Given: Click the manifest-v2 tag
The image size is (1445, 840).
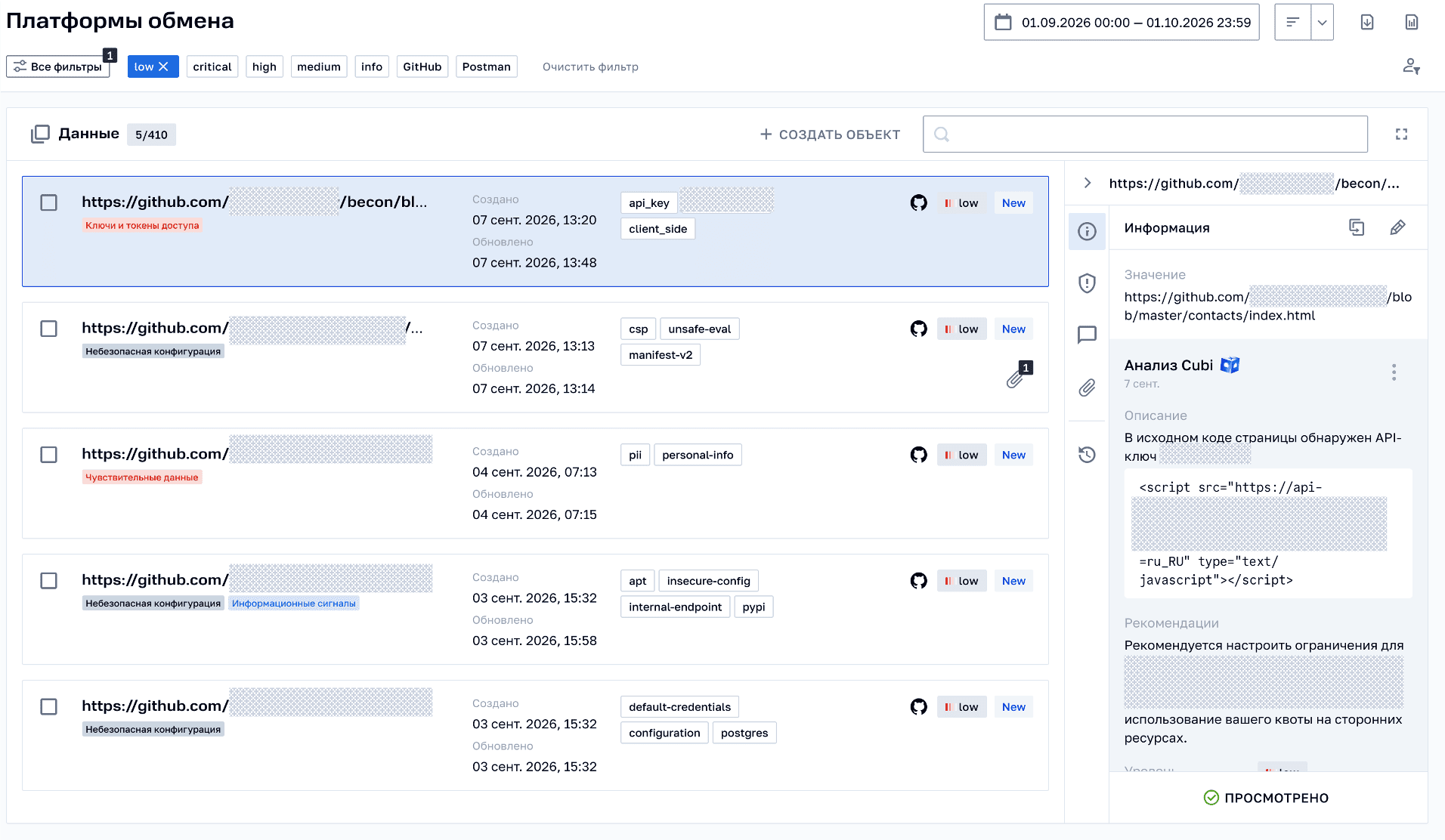Looking at the screenshot, I should 661,355.
